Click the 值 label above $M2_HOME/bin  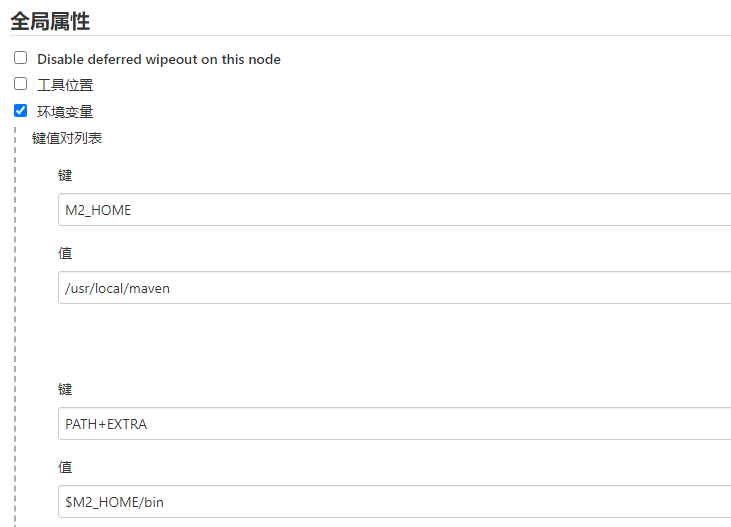(x=65, y=467)
